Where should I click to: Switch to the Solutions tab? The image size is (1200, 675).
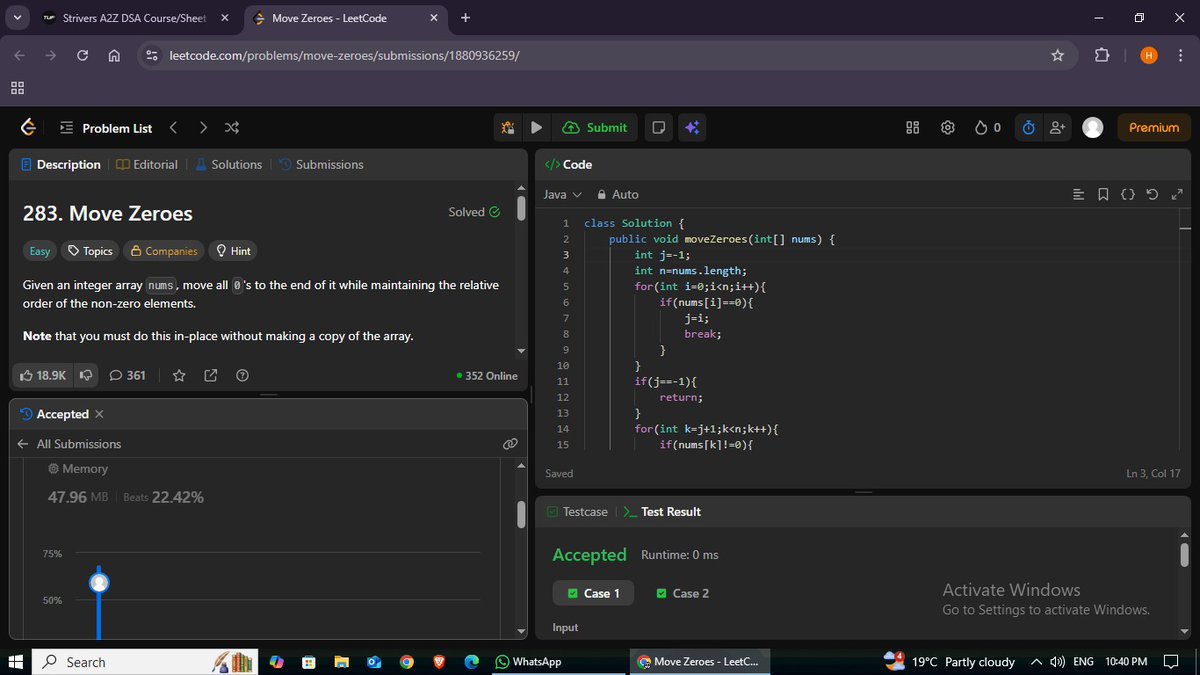pyautogui.click(x=228, y=164)
